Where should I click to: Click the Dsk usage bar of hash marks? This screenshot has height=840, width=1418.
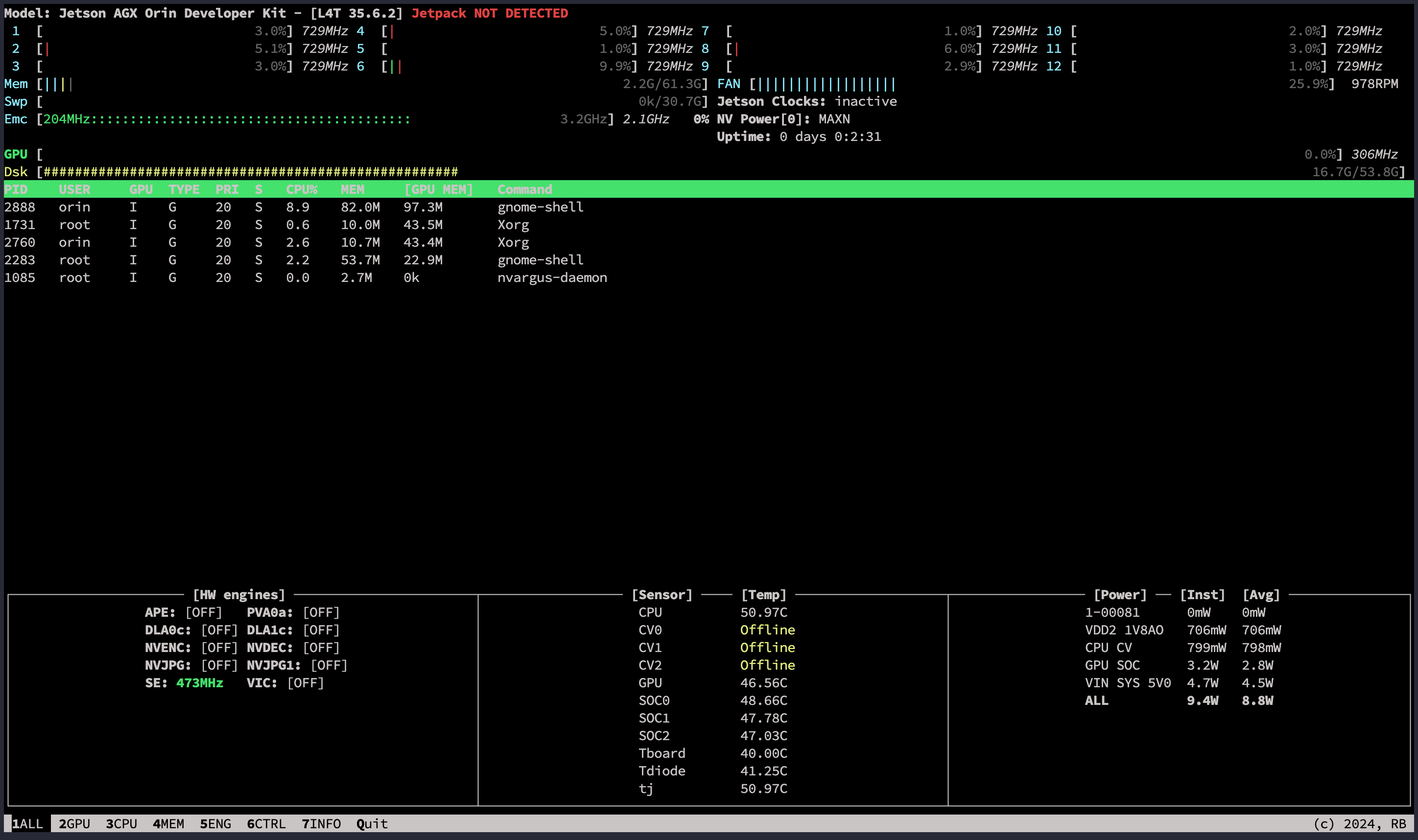coord(251,171)
